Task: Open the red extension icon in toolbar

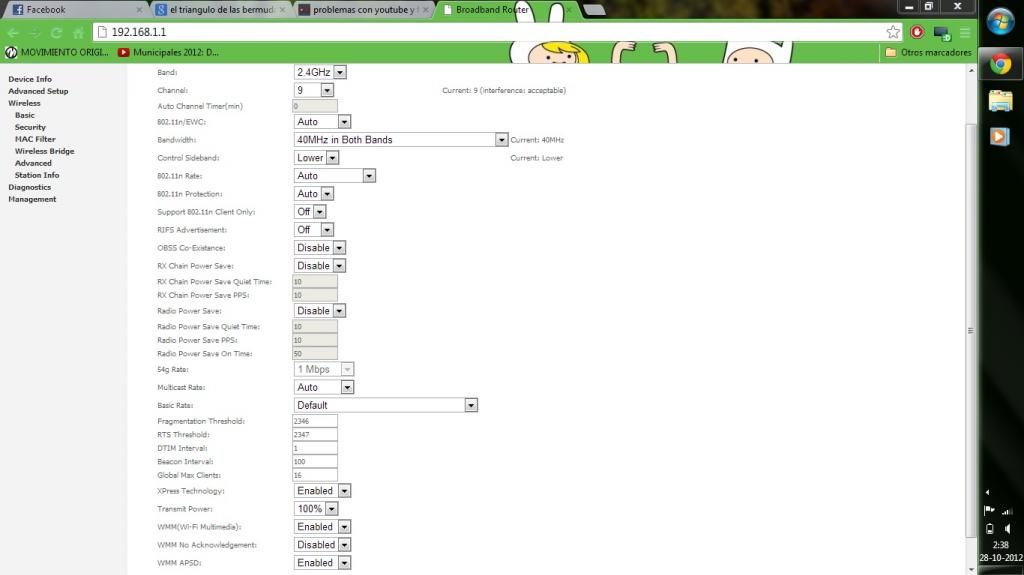Action: (917, 31)
